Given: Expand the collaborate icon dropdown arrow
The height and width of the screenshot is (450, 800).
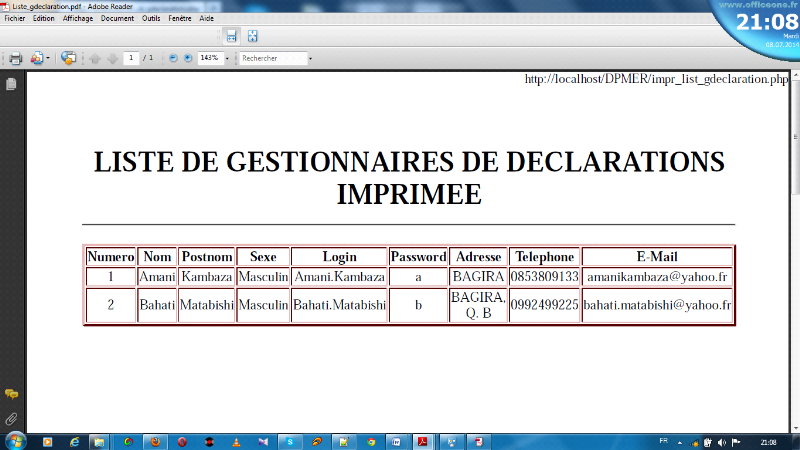Looking at the screenshot, I should [48, 58].
